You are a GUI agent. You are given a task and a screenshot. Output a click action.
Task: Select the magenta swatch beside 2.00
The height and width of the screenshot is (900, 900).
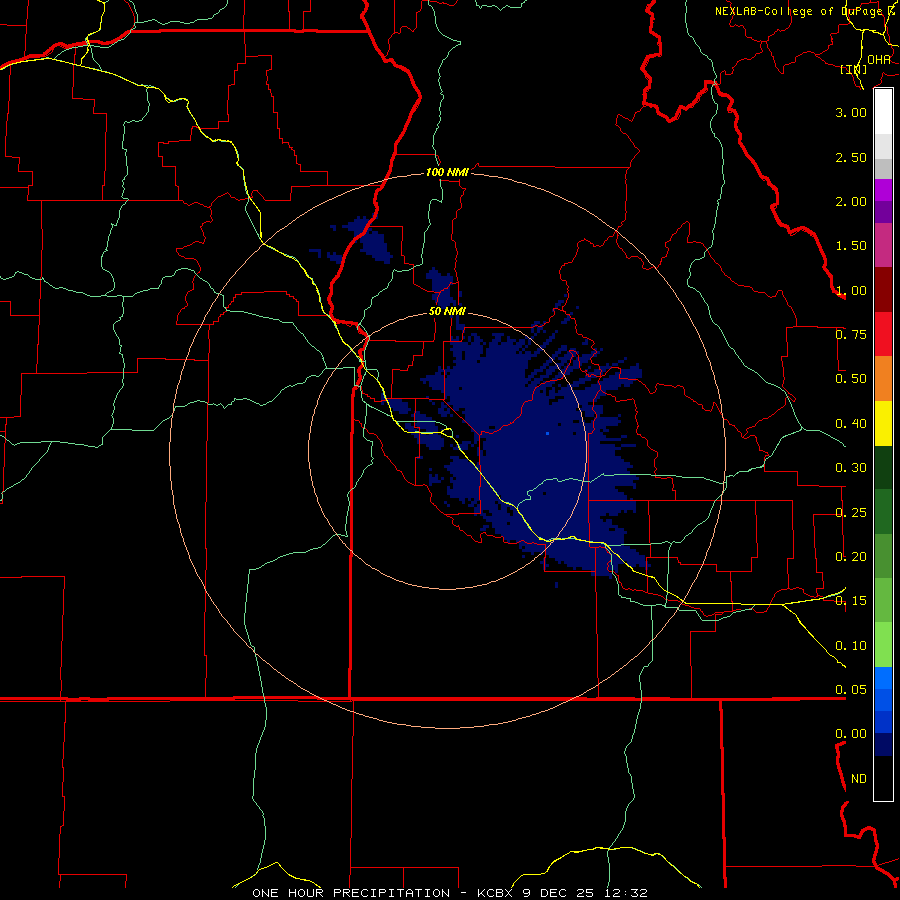[883, 190]
